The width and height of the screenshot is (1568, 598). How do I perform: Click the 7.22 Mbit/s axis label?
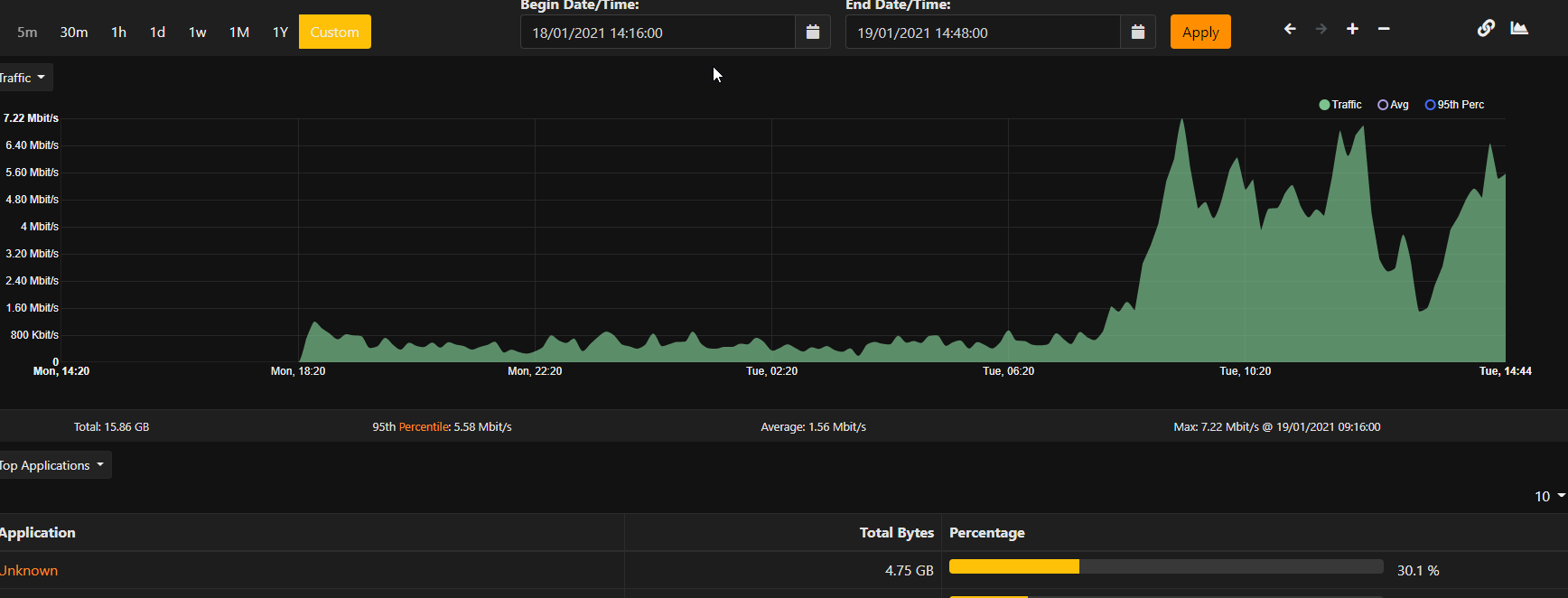[31, 118]
